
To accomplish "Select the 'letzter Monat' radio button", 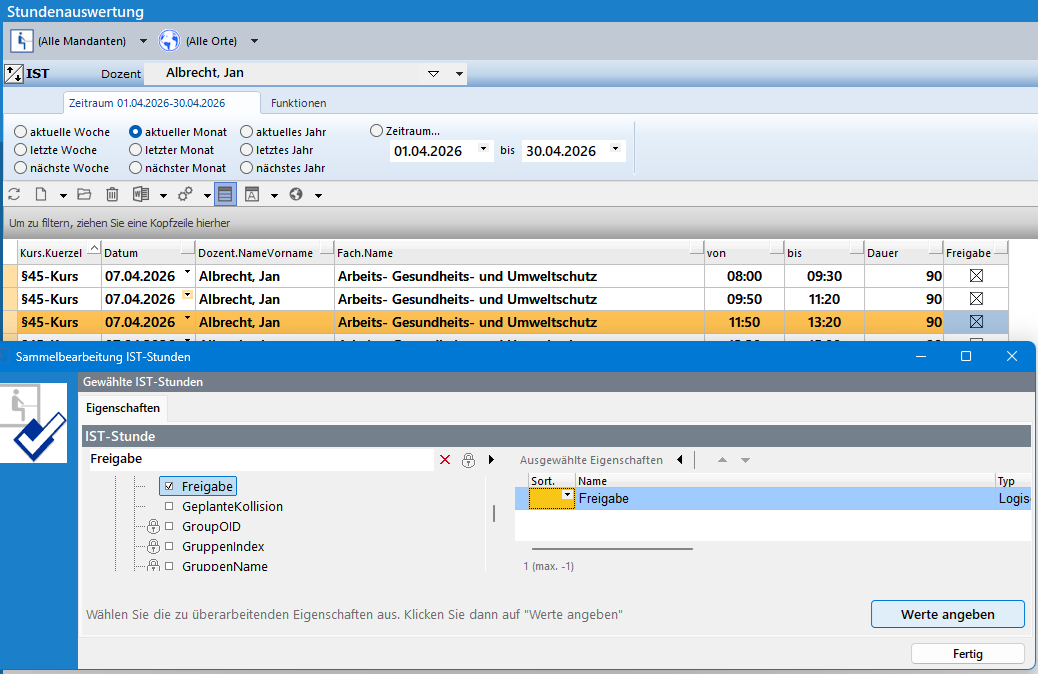I will tap(136, 150).
